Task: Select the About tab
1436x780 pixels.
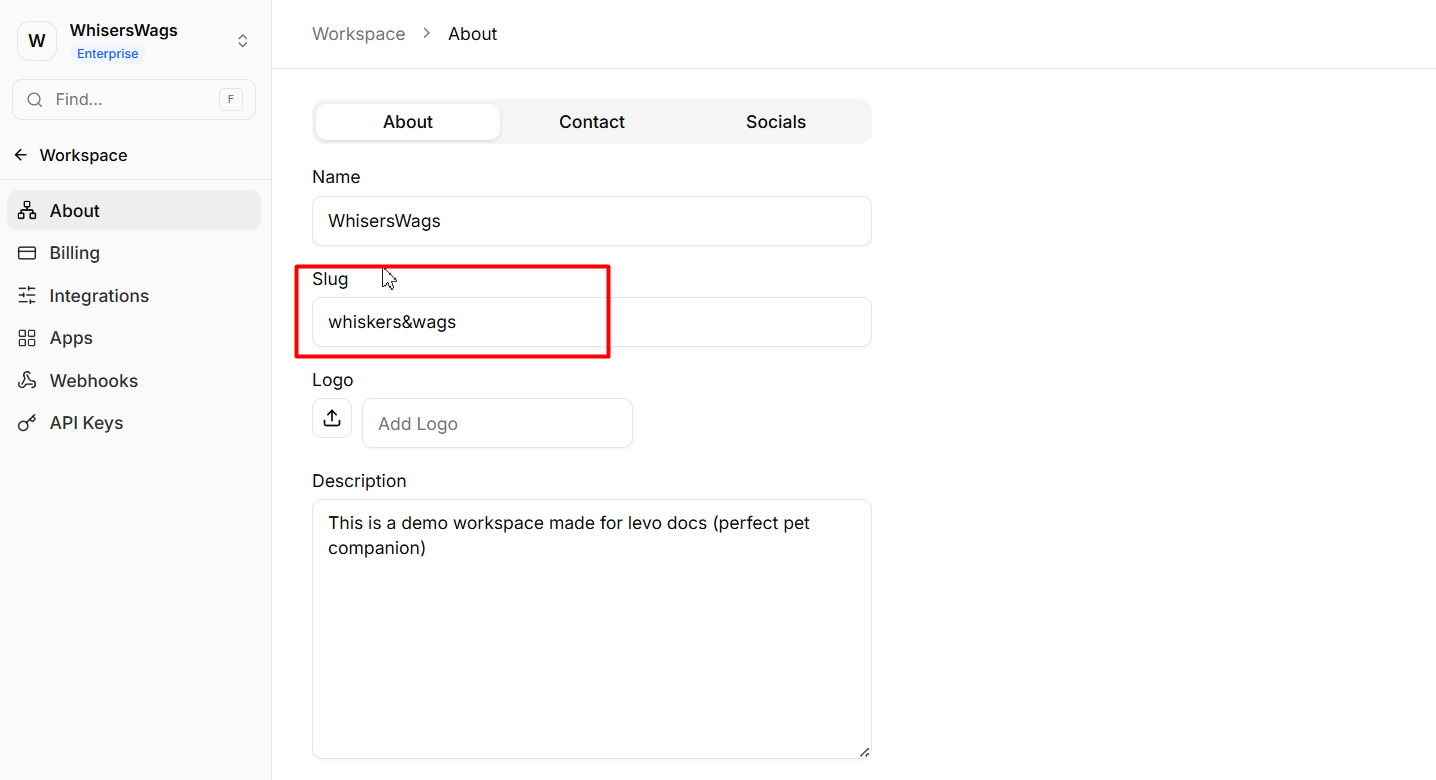Action: (x=408, y=122)
